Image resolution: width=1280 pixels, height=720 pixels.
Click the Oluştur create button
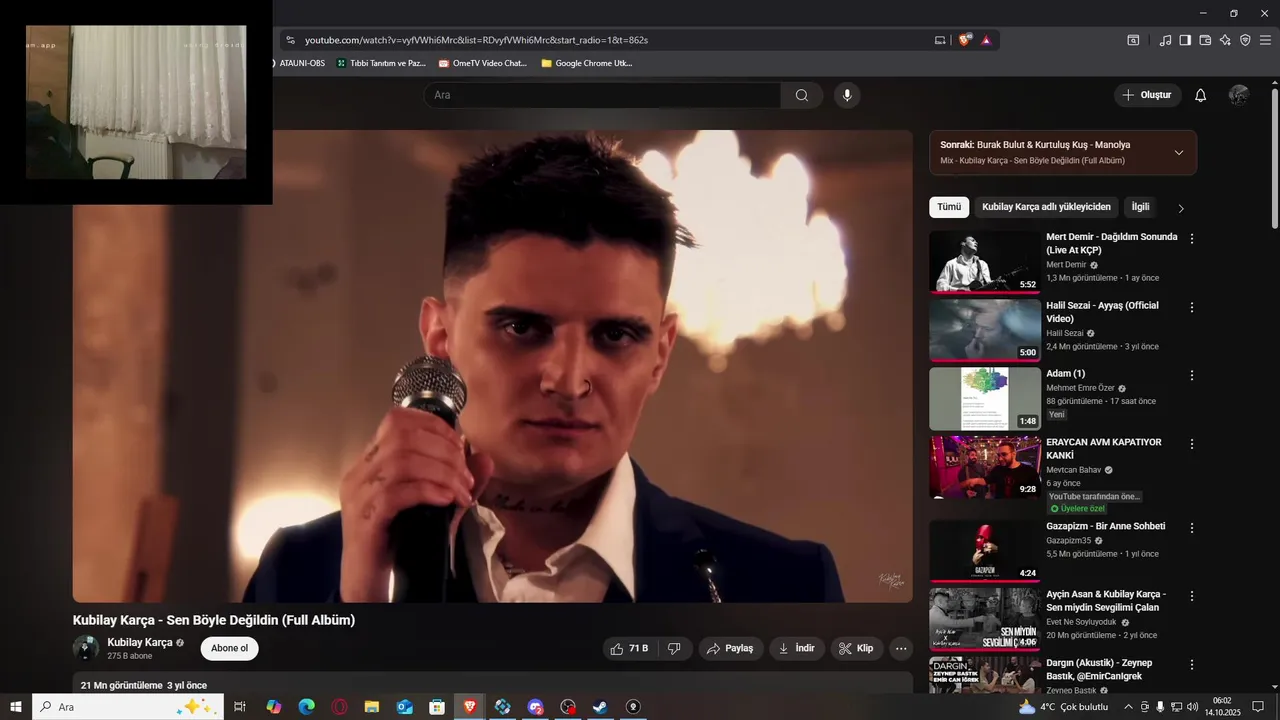[x=1147, y=95]
